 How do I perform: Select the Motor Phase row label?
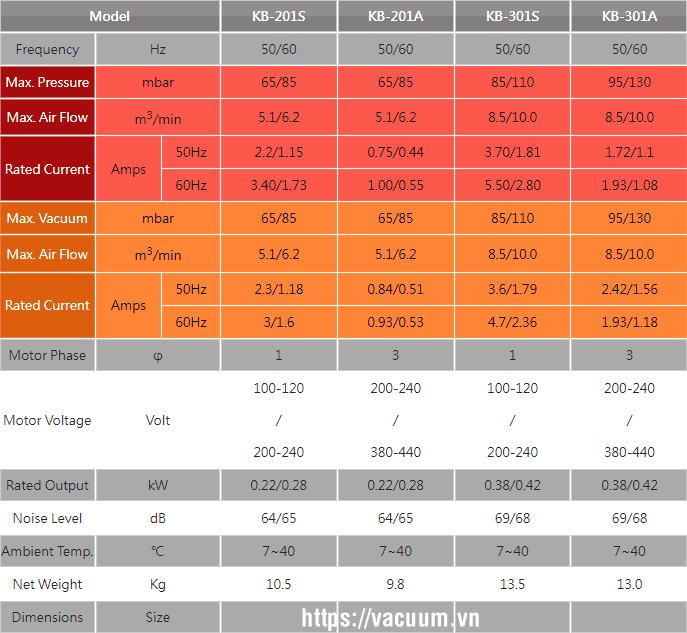(47, 355)
